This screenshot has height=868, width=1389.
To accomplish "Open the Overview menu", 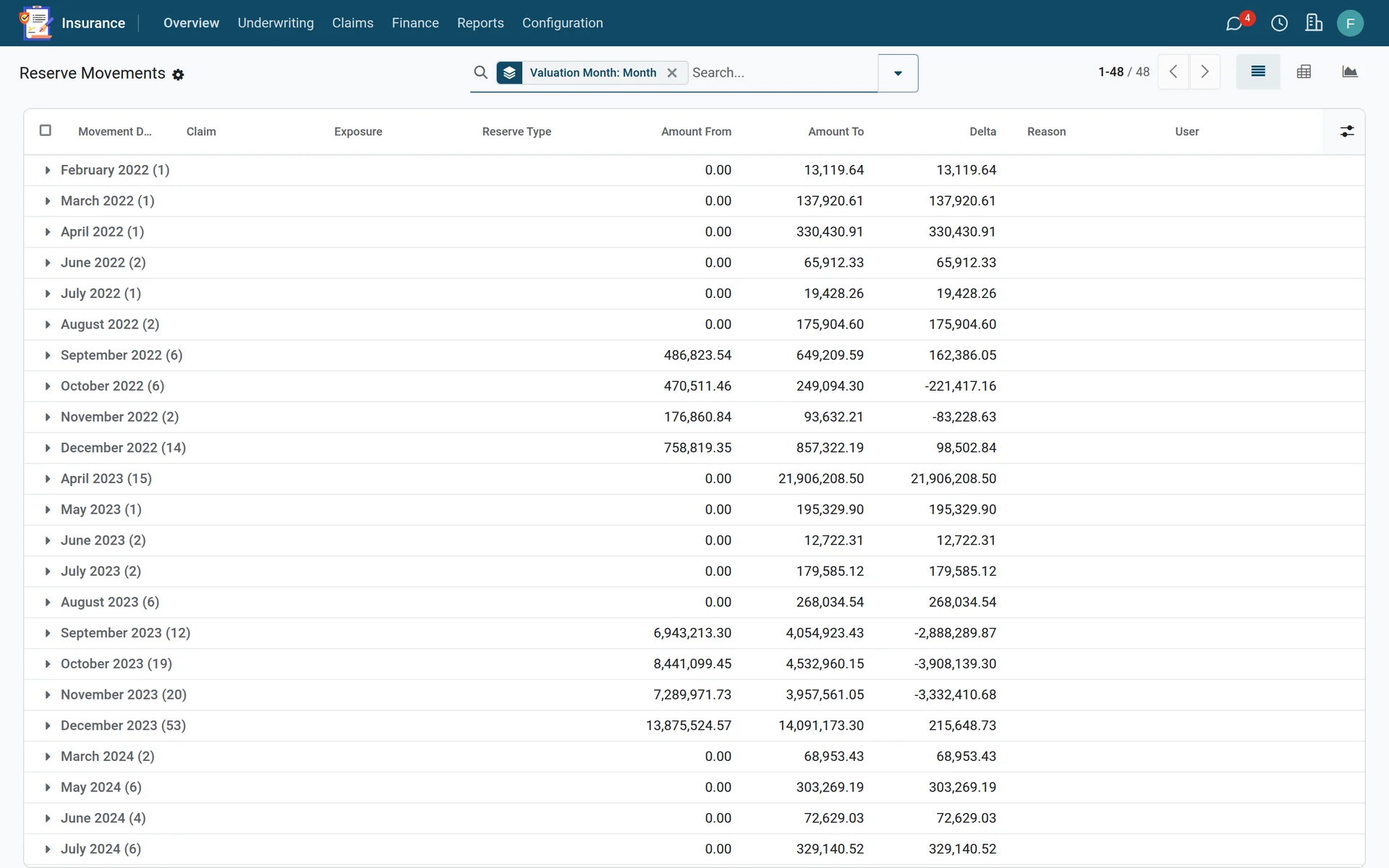I will (x=191, y=23).
